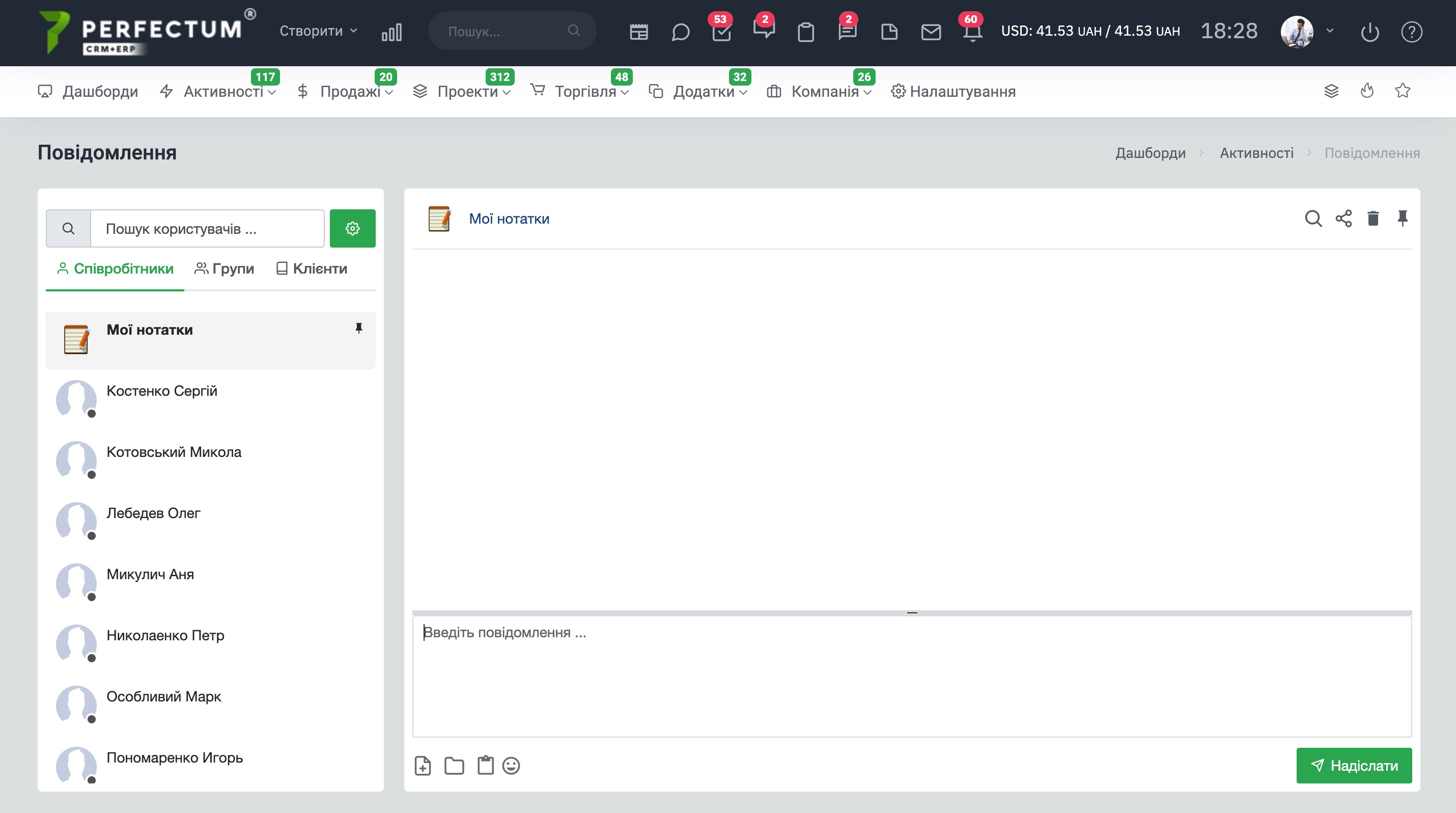Open the document file icon in top bar
This screenshot has height=813, width=1456.
[x=889, y=32]
